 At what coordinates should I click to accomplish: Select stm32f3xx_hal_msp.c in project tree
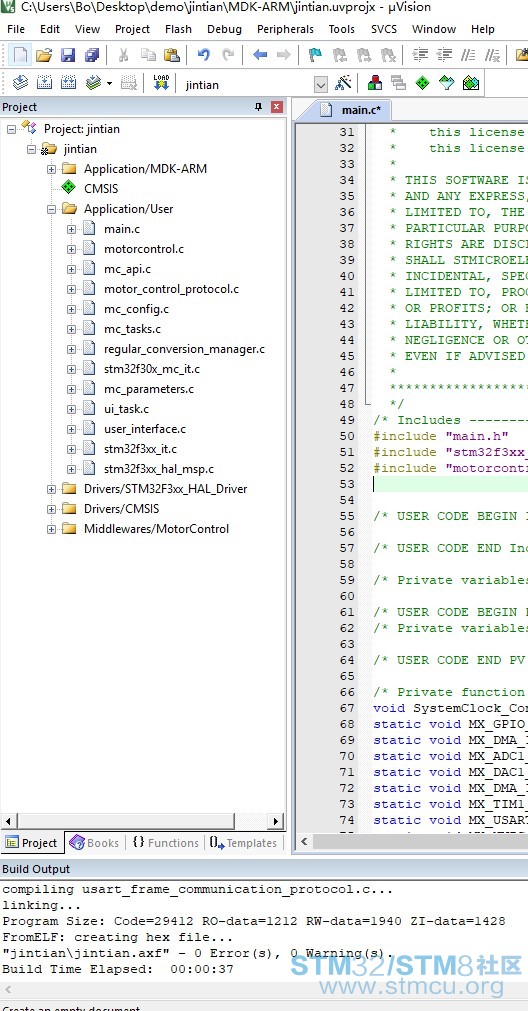click(159, 469)
